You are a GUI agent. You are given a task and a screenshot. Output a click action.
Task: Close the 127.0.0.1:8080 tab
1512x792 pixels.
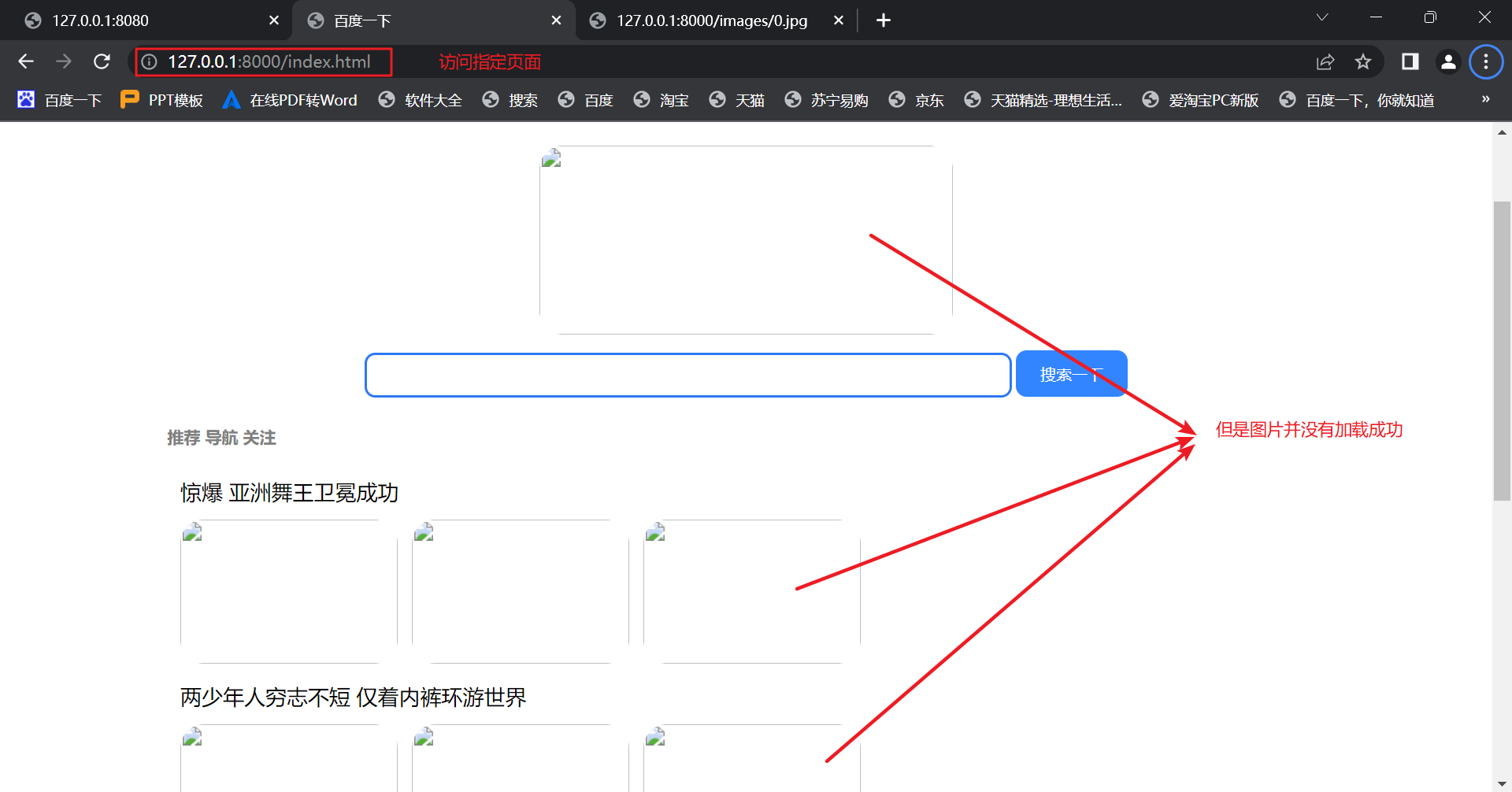[x=274, y=20]
